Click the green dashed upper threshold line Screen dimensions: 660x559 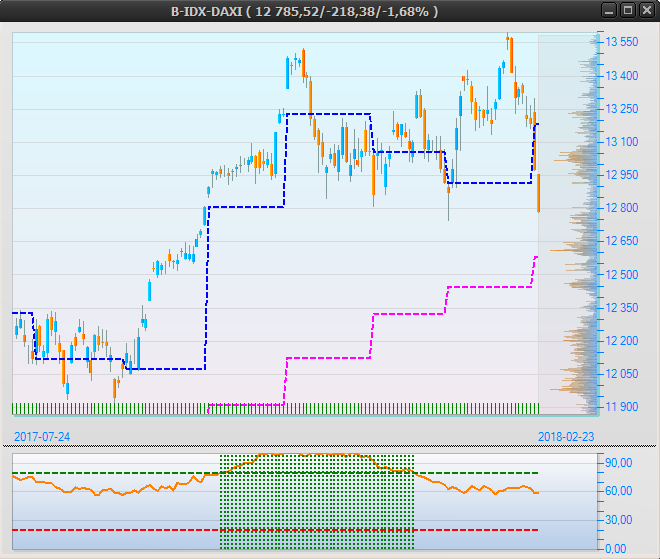(x=275, y=473)
